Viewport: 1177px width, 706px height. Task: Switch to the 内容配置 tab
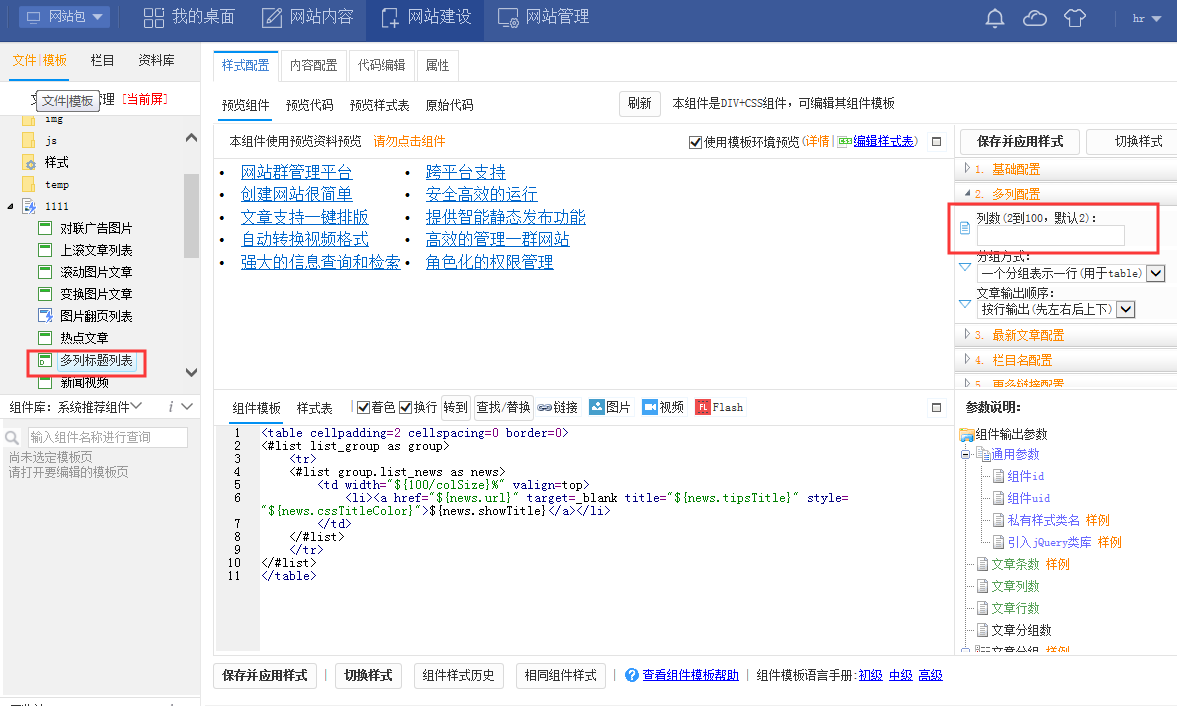pyautogui.click(x=313, y=66)
